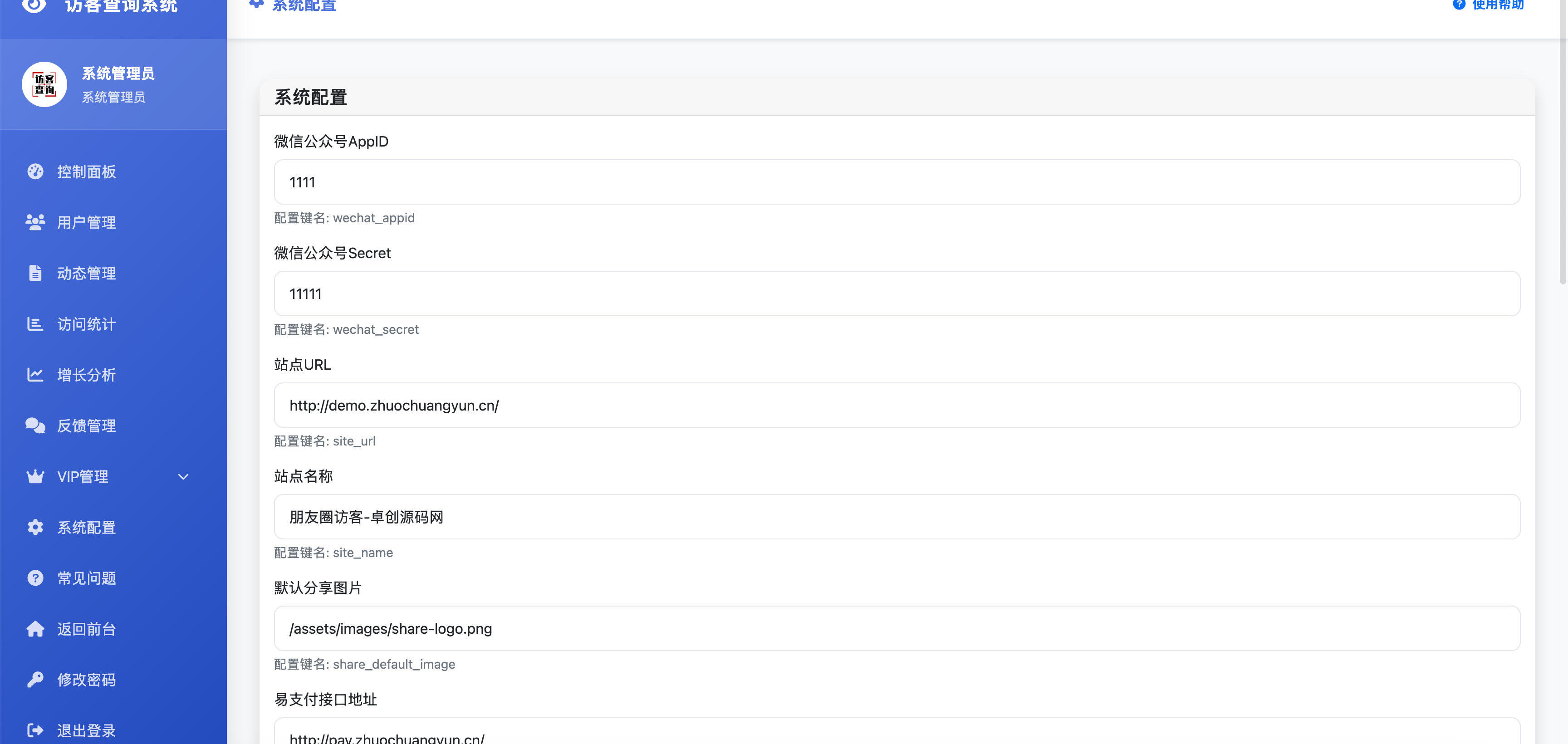Click the 修改密码 key icon
Viewport: 1568px width, 744px height.
click(x=35, y=680)
